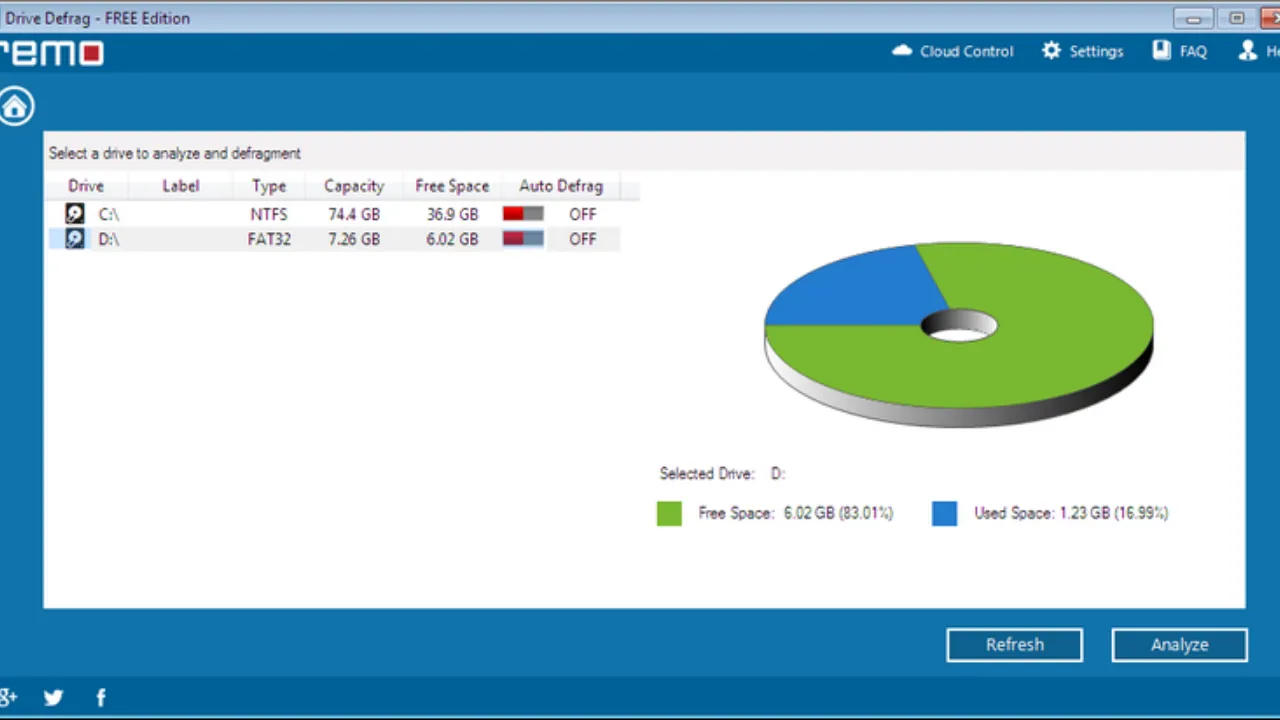
Task: Sort by Drive column header
Action: click(x=86, y=186)
